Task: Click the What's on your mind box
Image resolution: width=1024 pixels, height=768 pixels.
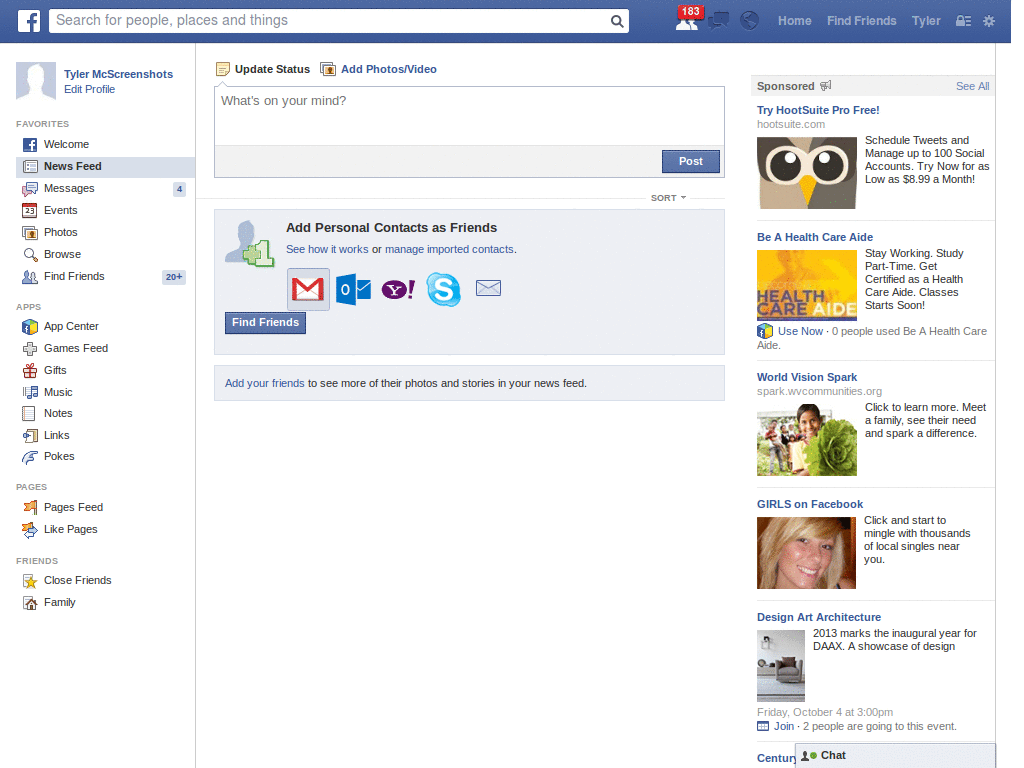Action: point(469,116)
